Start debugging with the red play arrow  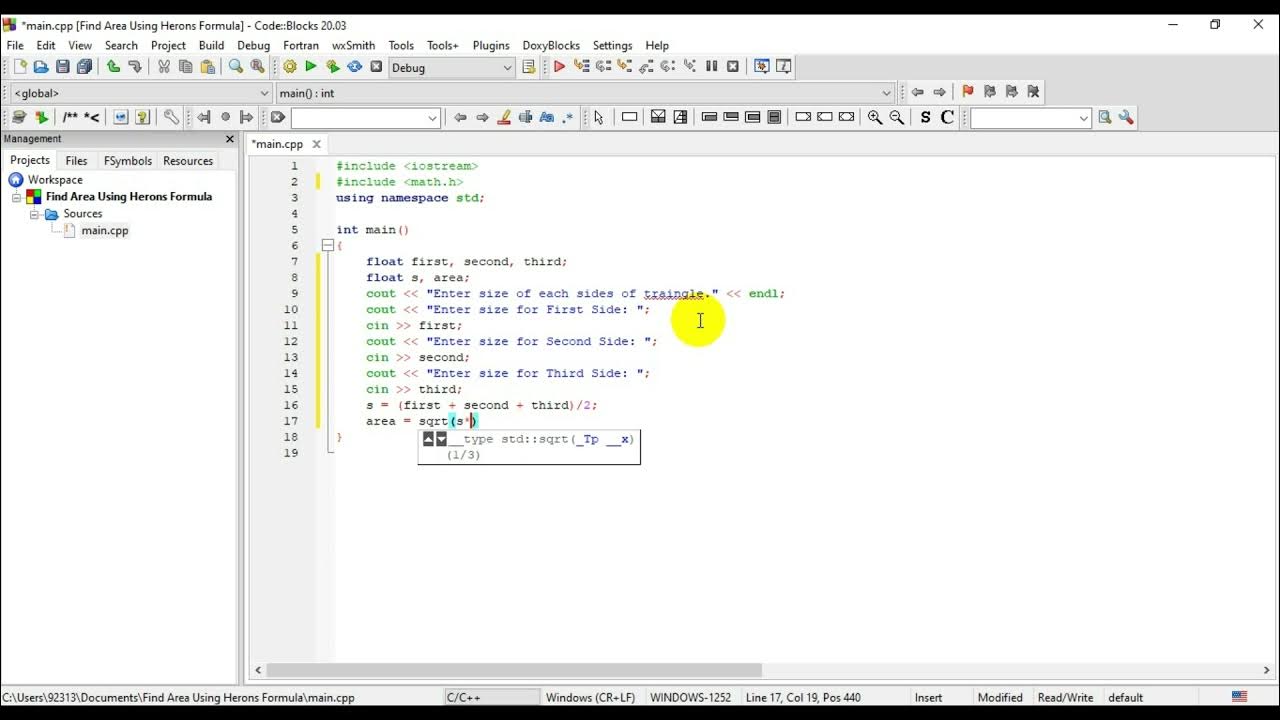pyautogui.click(x=559, y=67)
